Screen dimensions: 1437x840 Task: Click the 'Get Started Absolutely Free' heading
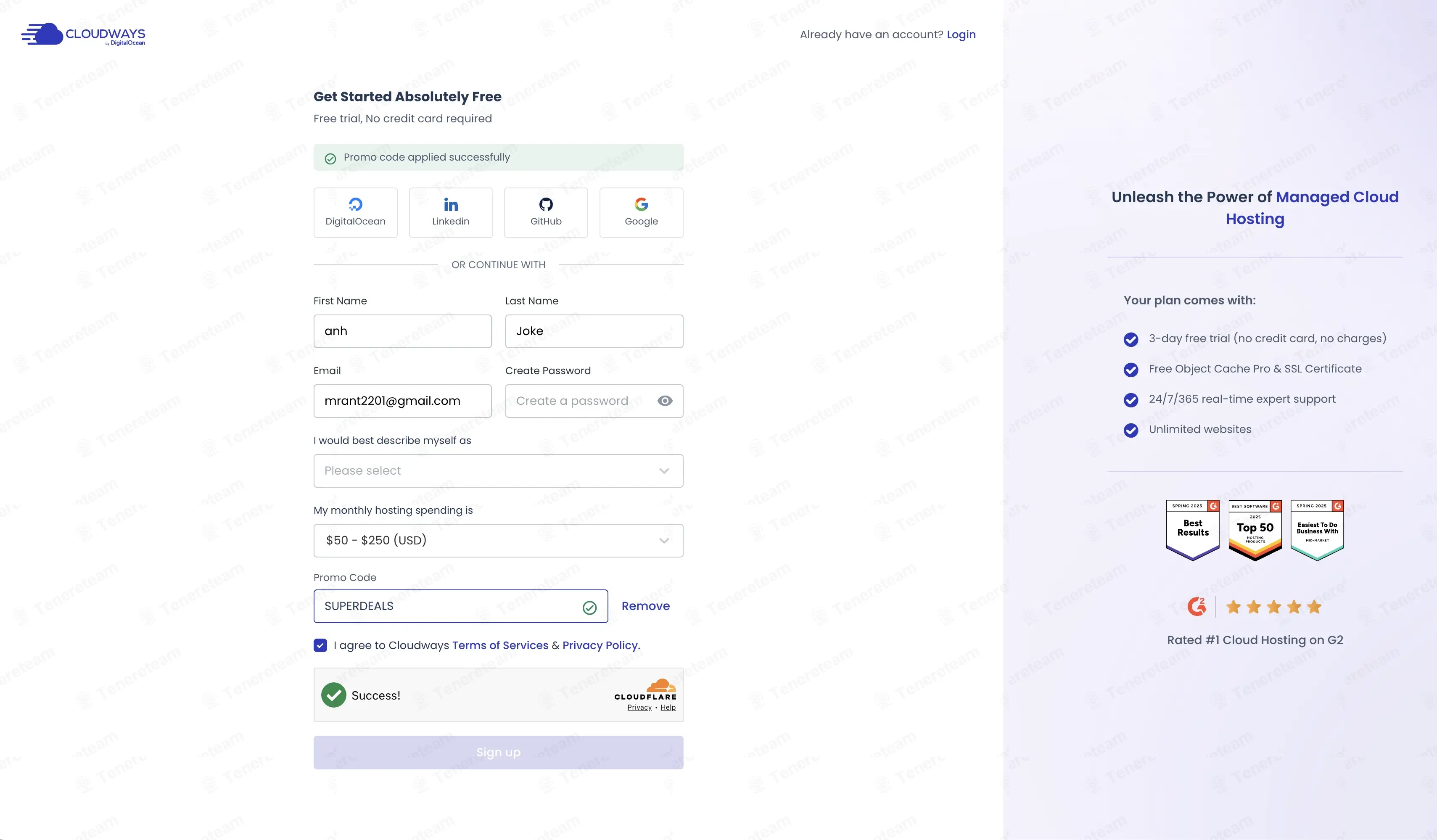[407, 96]
